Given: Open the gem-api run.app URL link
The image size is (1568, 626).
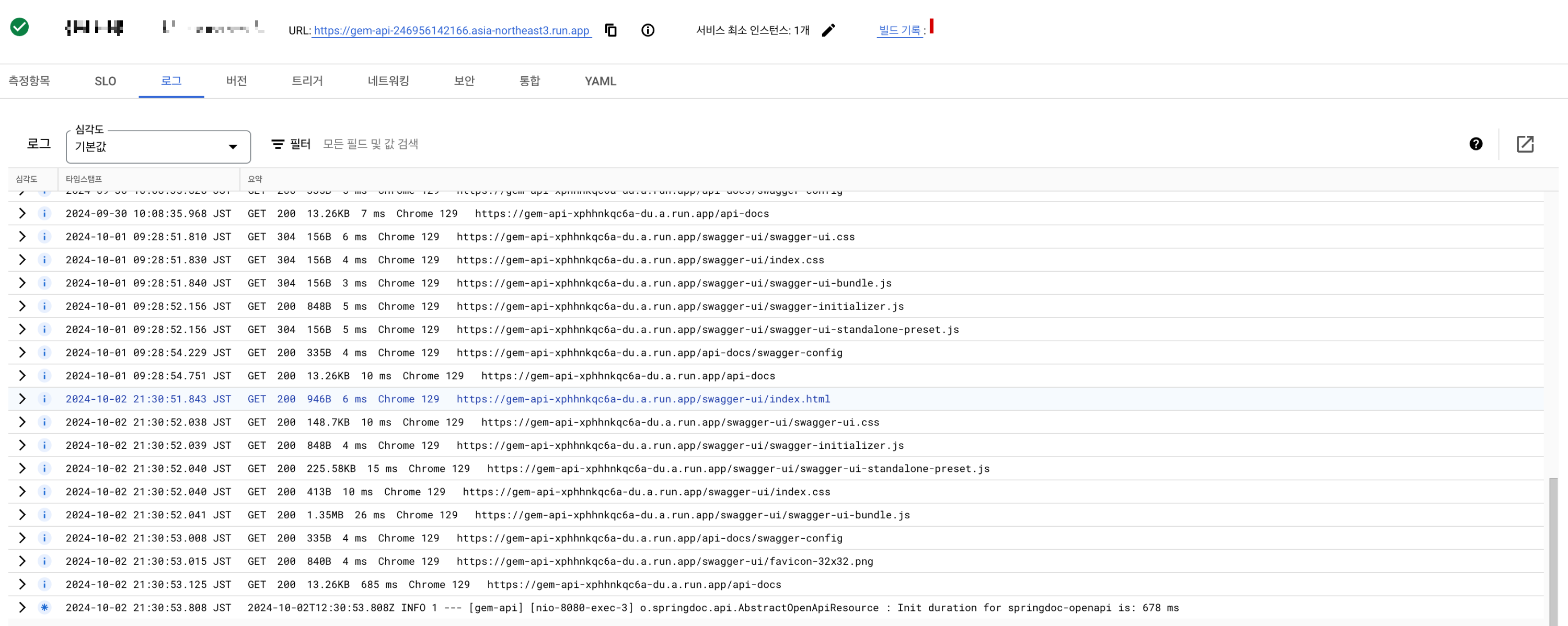Looking at the screenshot, I should coord(451,30).
